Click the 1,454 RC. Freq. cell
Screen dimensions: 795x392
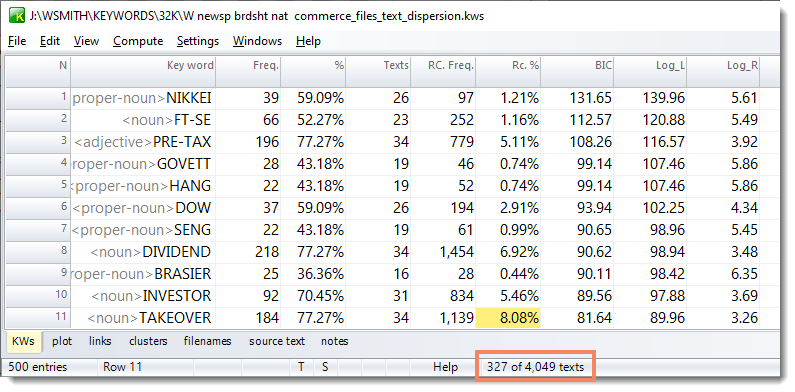coord(443,252)
